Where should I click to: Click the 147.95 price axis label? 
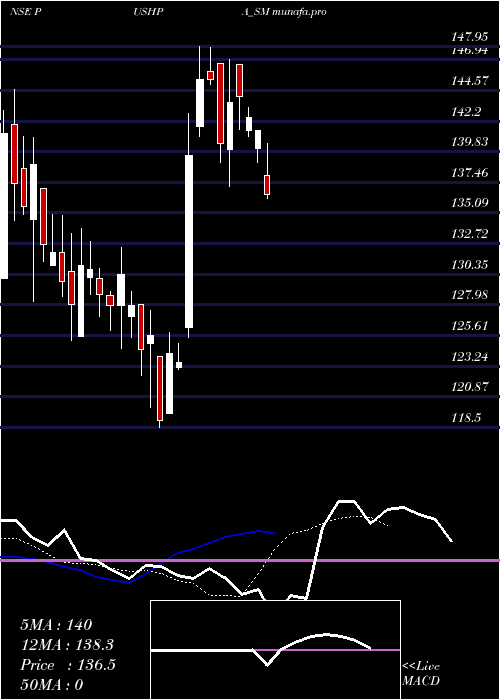coord(469,36)
